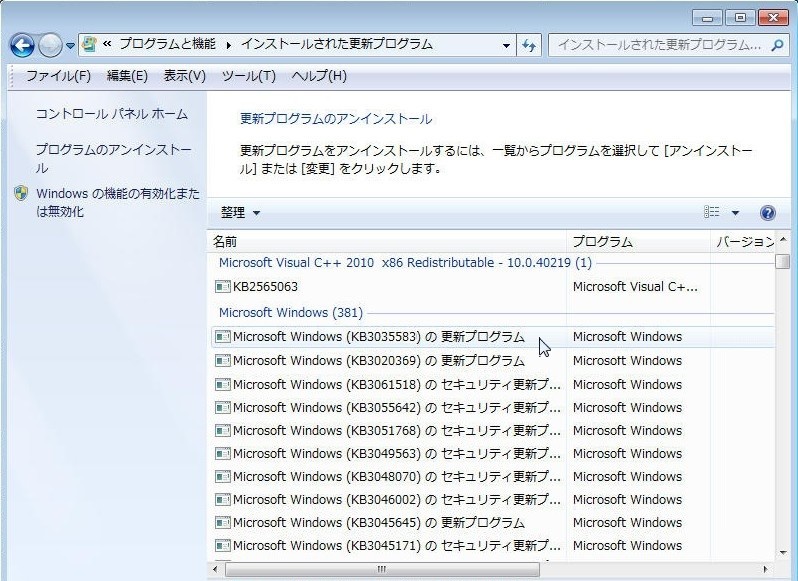Click the icon of KB3045645 row
Image resolution: width=798 pixels, height=581 pixels.
coord(222,522)
